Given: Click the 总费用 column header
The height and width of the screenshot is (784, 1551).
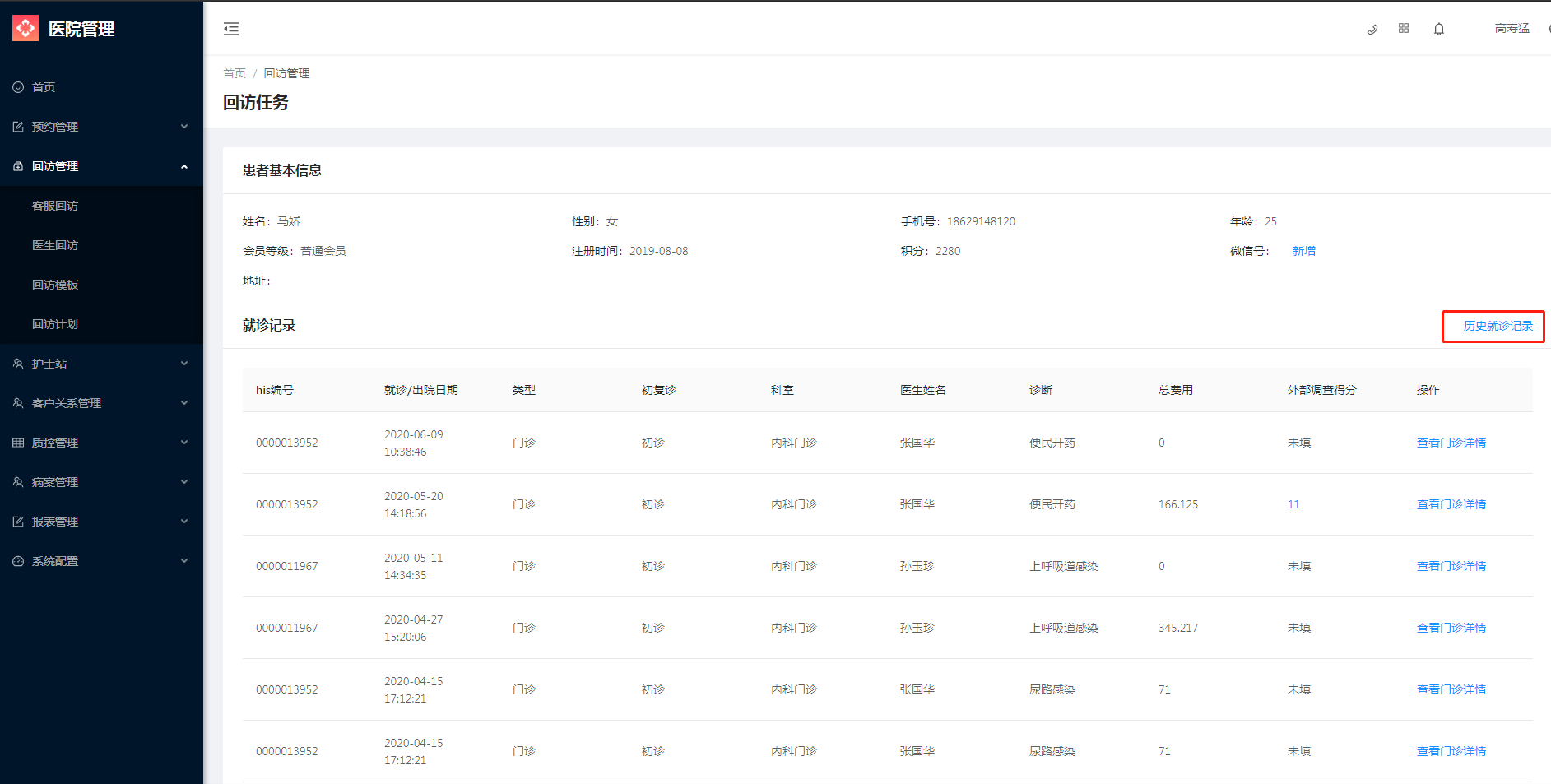Looking at the screenshot, I should pos(1176,390).
